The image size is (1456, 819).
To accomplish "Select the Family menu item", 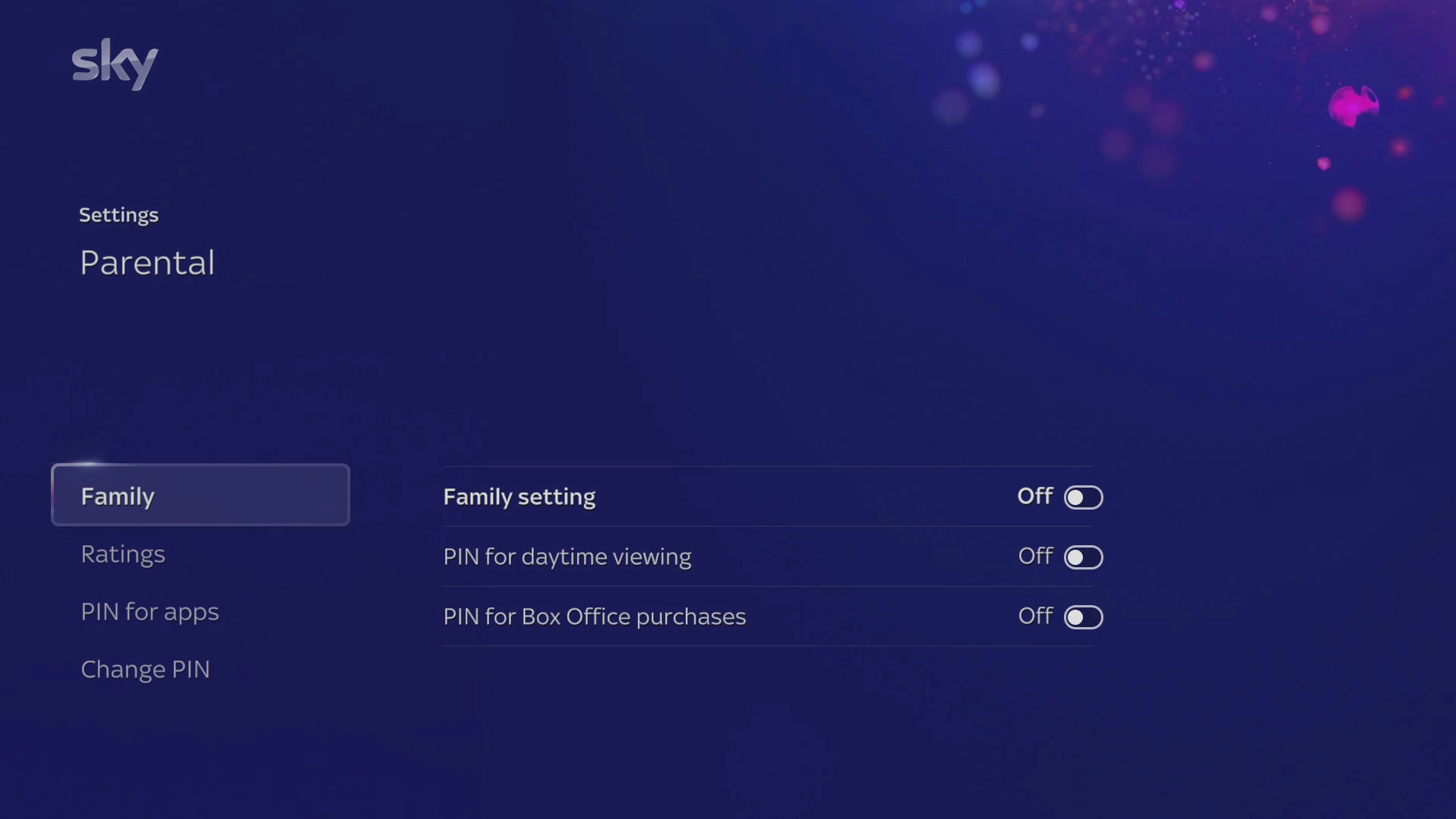I will [200, 495].
